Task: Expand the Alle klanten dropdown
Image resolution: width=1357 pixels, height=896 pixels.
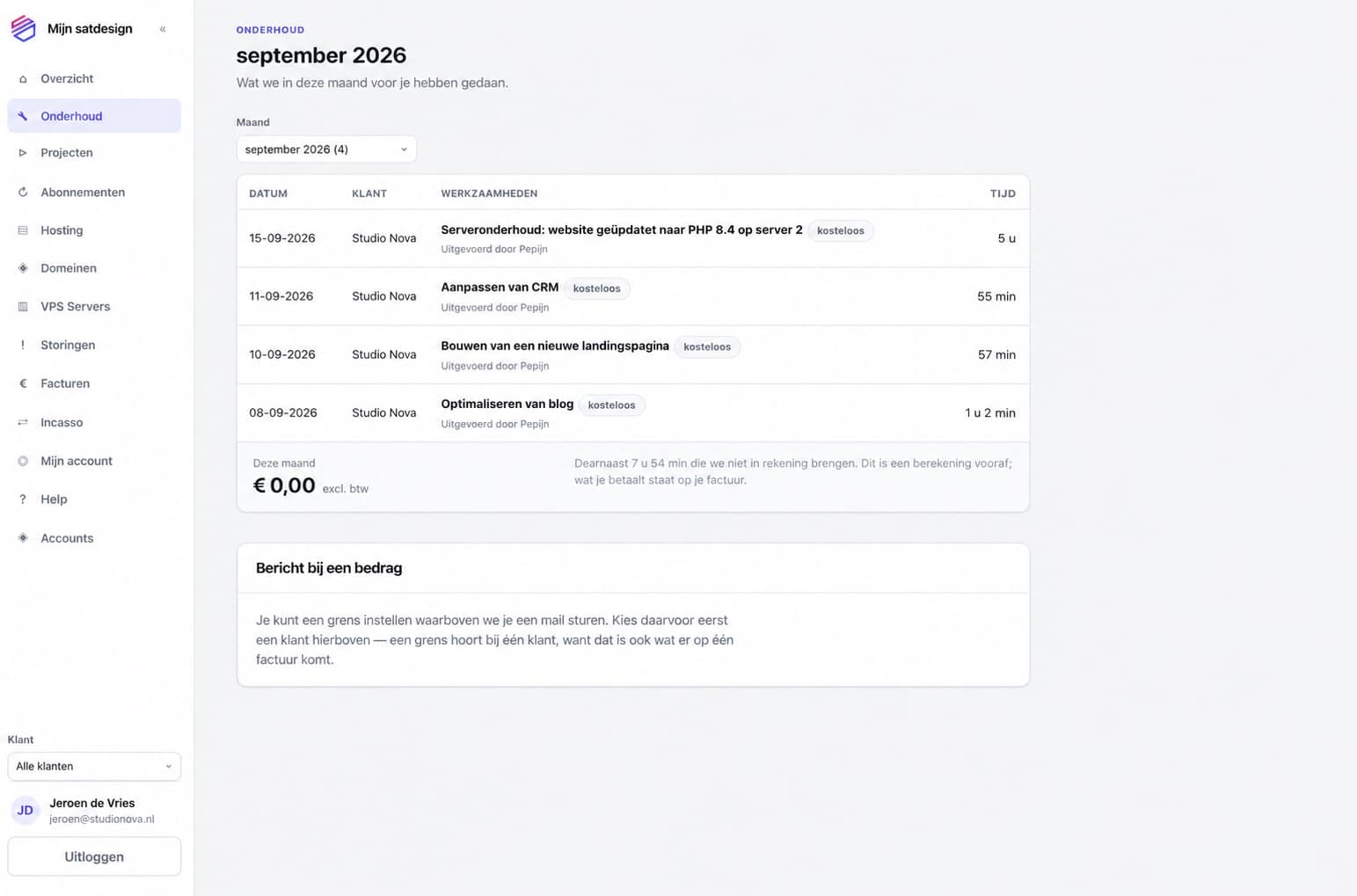Action: (x=94, y=766)
